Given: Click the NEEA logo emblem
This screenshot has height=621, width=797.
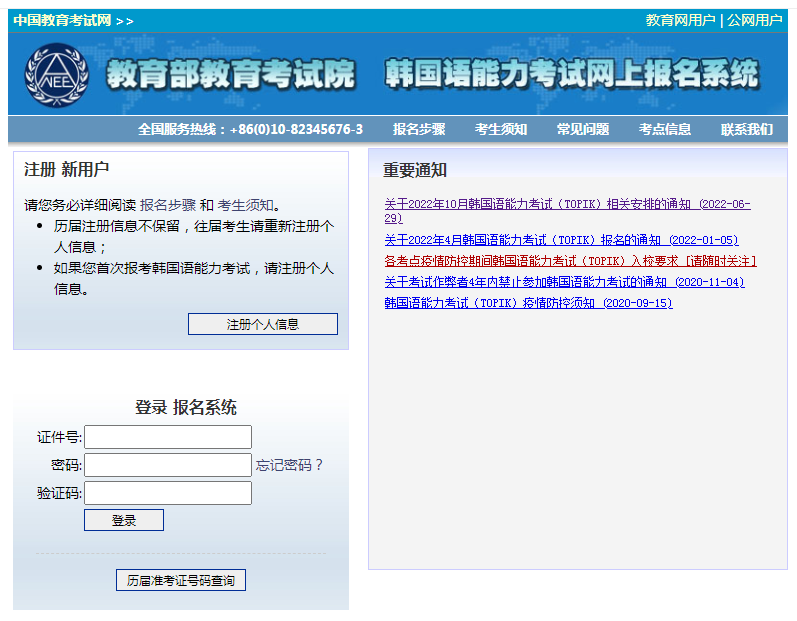Looking at the screenshot, I should point(57,75).
